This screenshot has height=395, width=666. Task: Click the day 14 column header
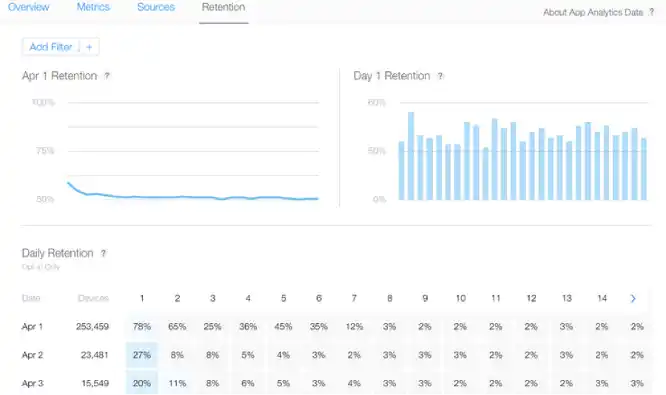[602, 299]
